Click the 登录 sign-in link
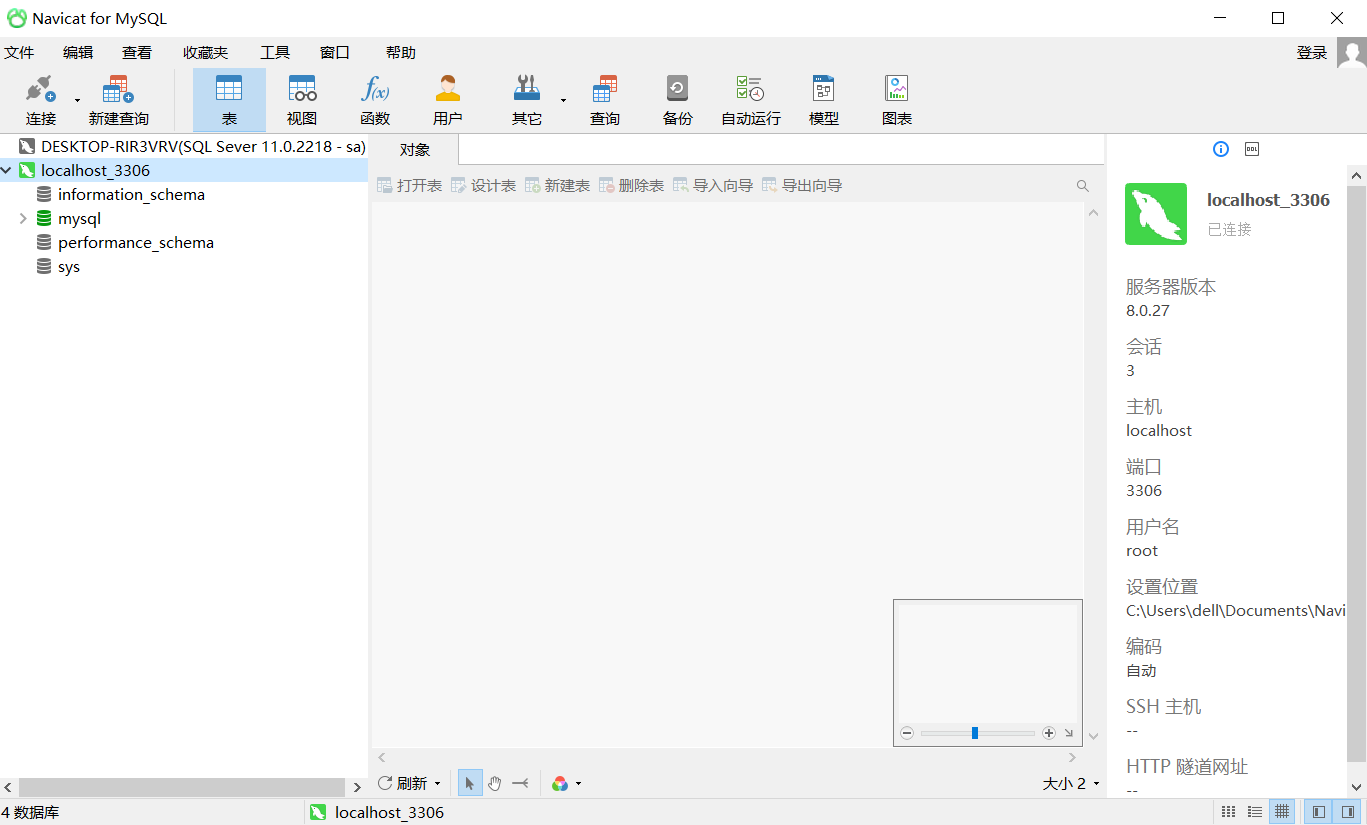 pos(1312,53)
